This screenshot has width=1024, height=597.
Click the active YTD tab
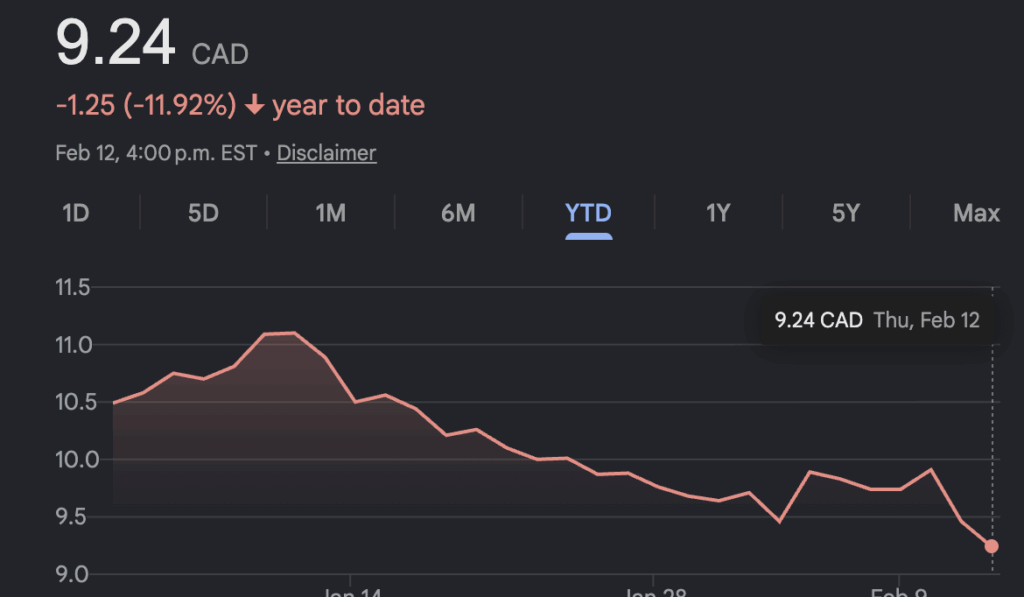588,213
